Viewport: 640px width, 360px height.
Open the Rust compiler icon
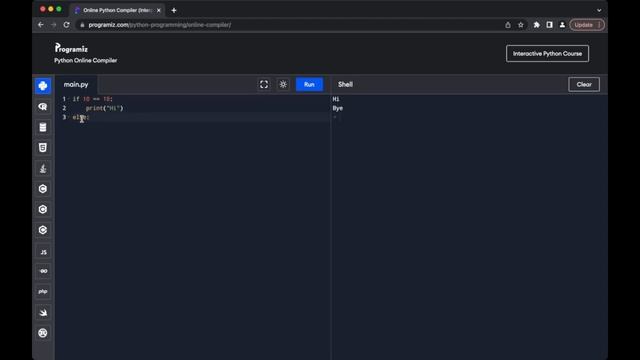(x=43, y=333)
